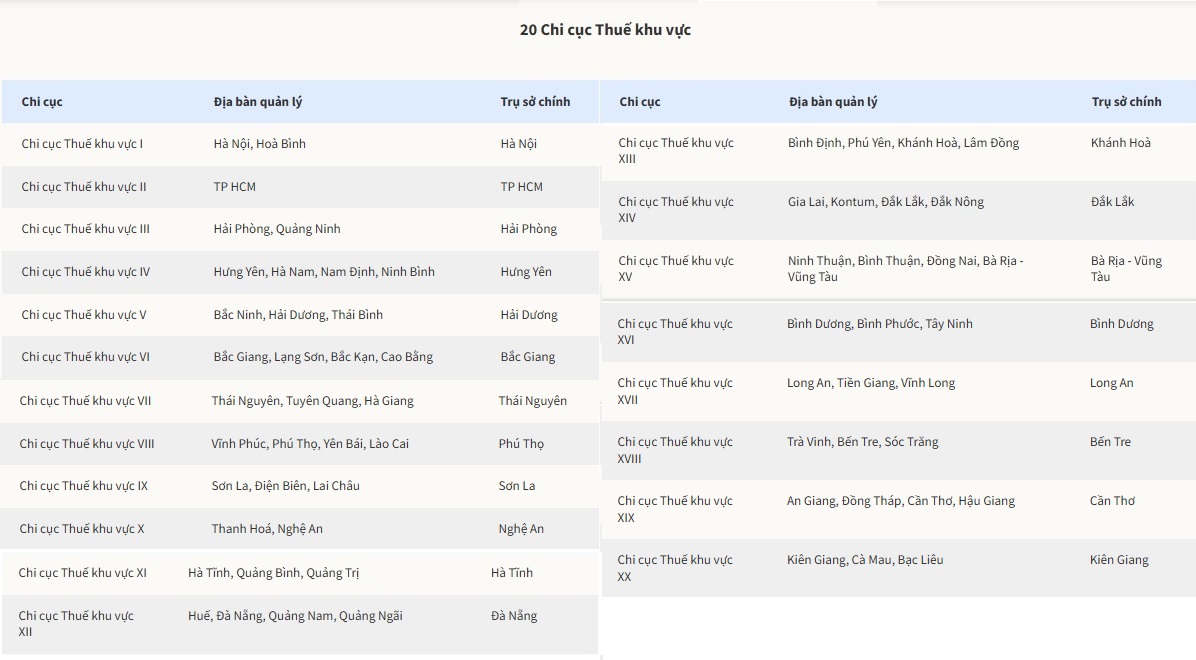Image resolution: width=1196 pixels, height=660 pixels.
Task: Select 'Kiên Giang, Cà Mau, Bạc Liêu' cell
Action: point(864,560)
